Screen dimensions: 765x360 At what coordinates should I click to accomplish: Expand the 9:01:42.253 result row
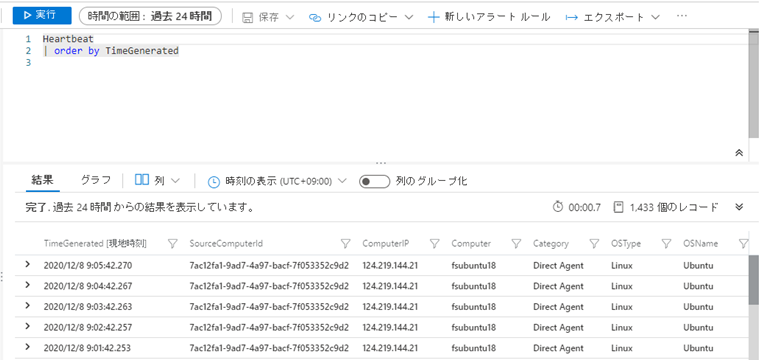pyautogui.click(x=27, y=346)
